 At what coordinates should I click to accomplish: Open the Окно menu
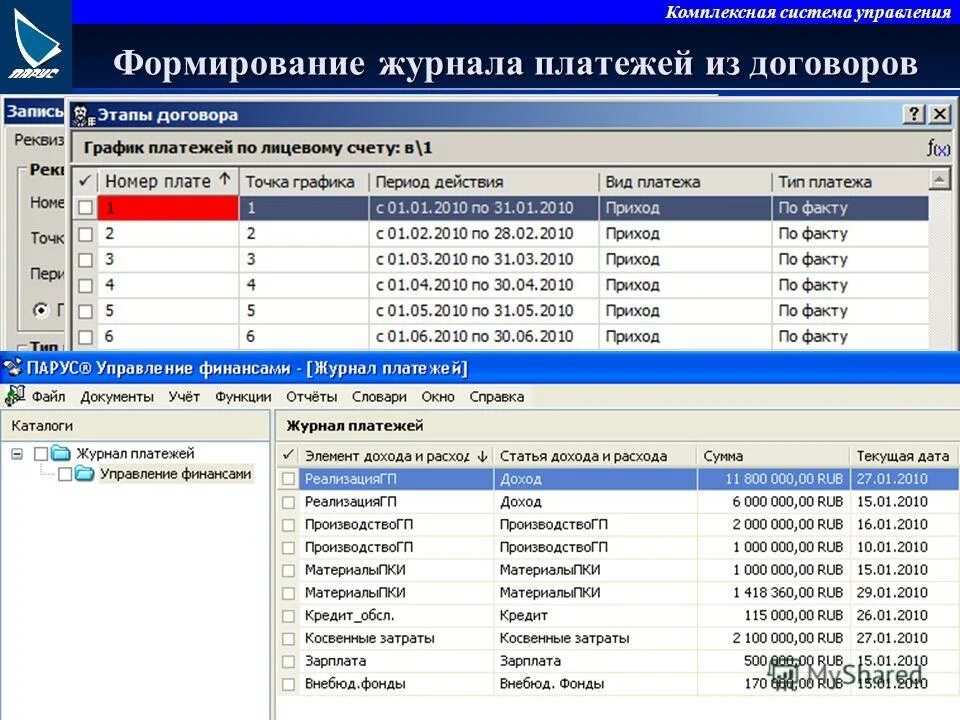click(x=440, y=396)
